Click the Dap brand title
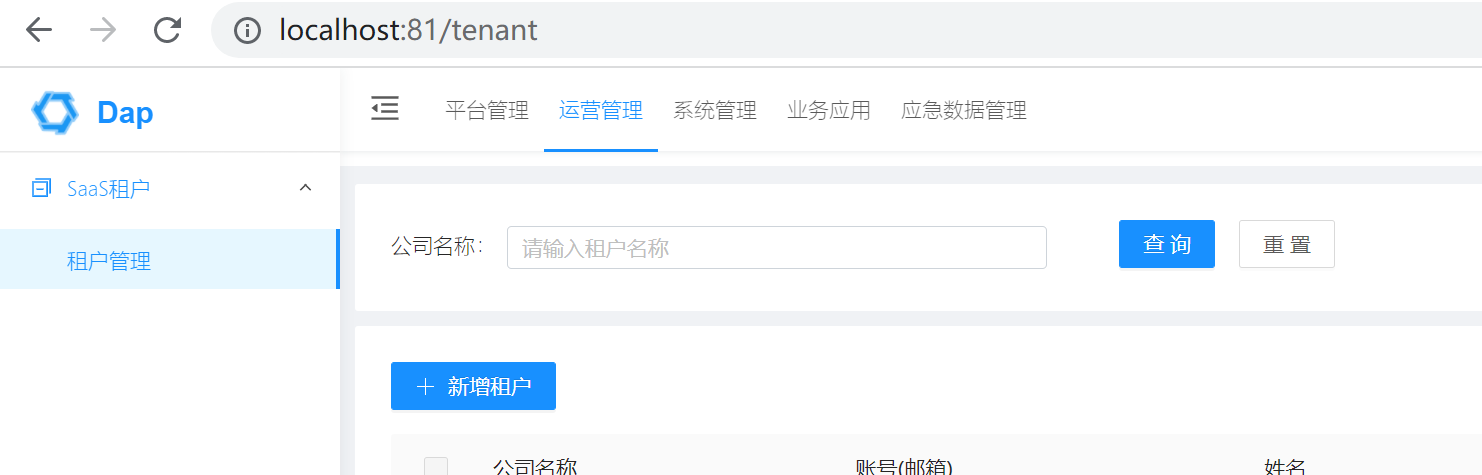 pyautogui.click(x=125, y=113)
